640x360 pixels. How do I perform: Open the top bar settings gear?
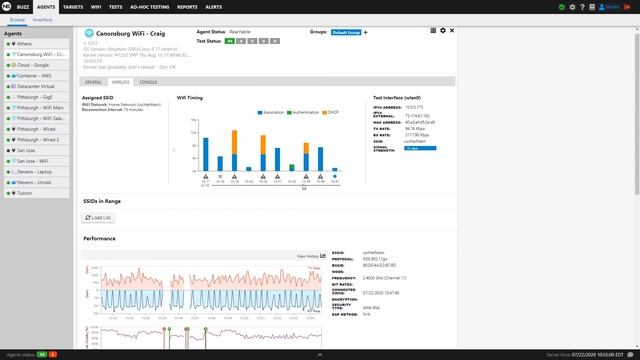pos(572,7)
